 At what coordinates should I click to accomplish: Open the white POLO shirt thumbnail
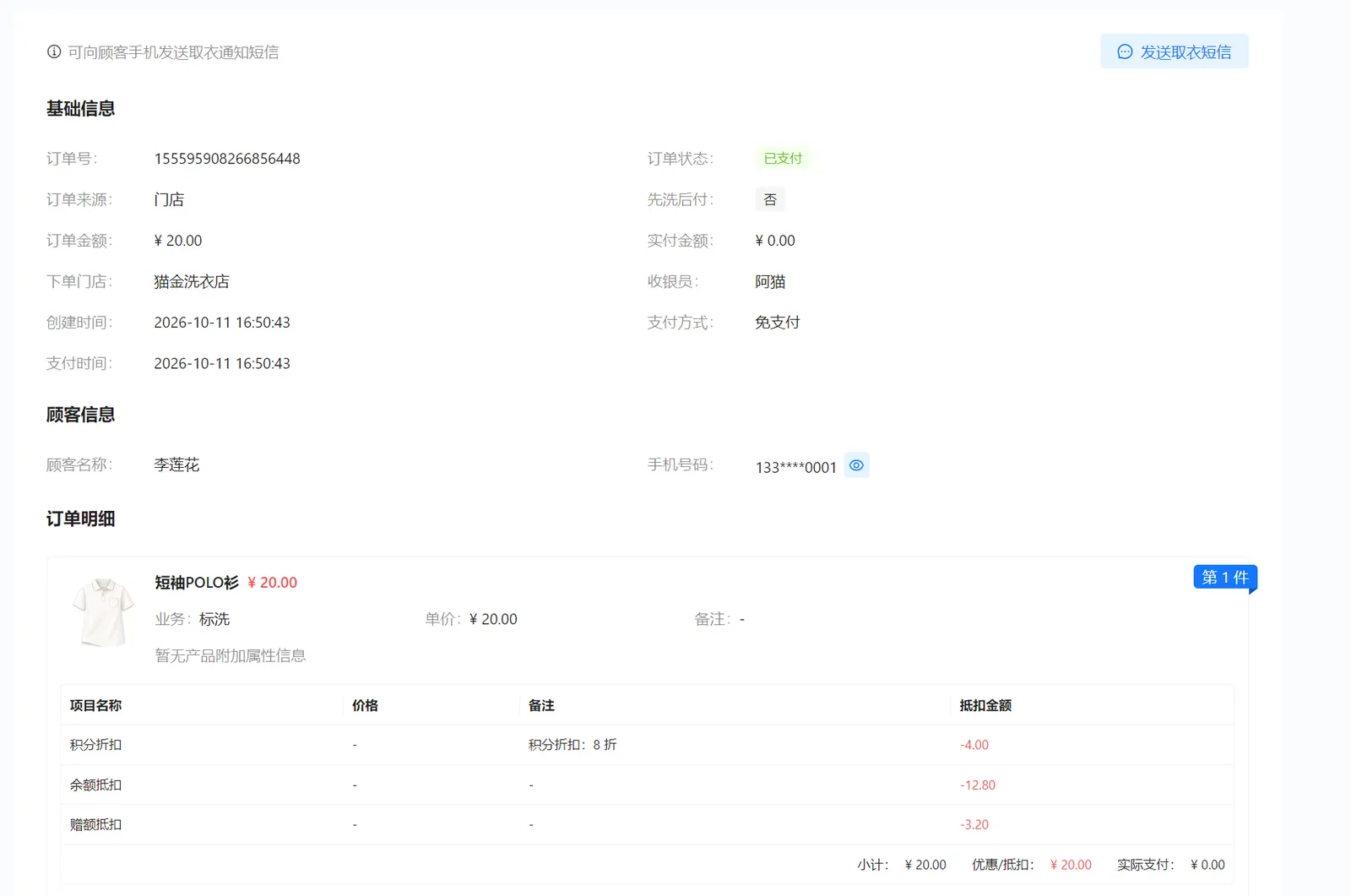[103, 612]
